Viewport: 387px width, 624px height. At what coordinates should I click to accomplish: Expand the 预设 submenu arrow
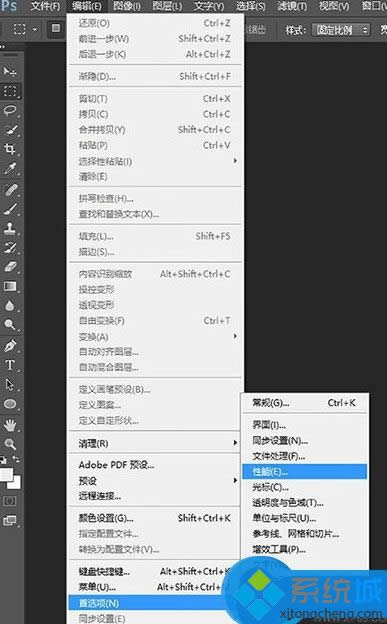coord(235,480)
